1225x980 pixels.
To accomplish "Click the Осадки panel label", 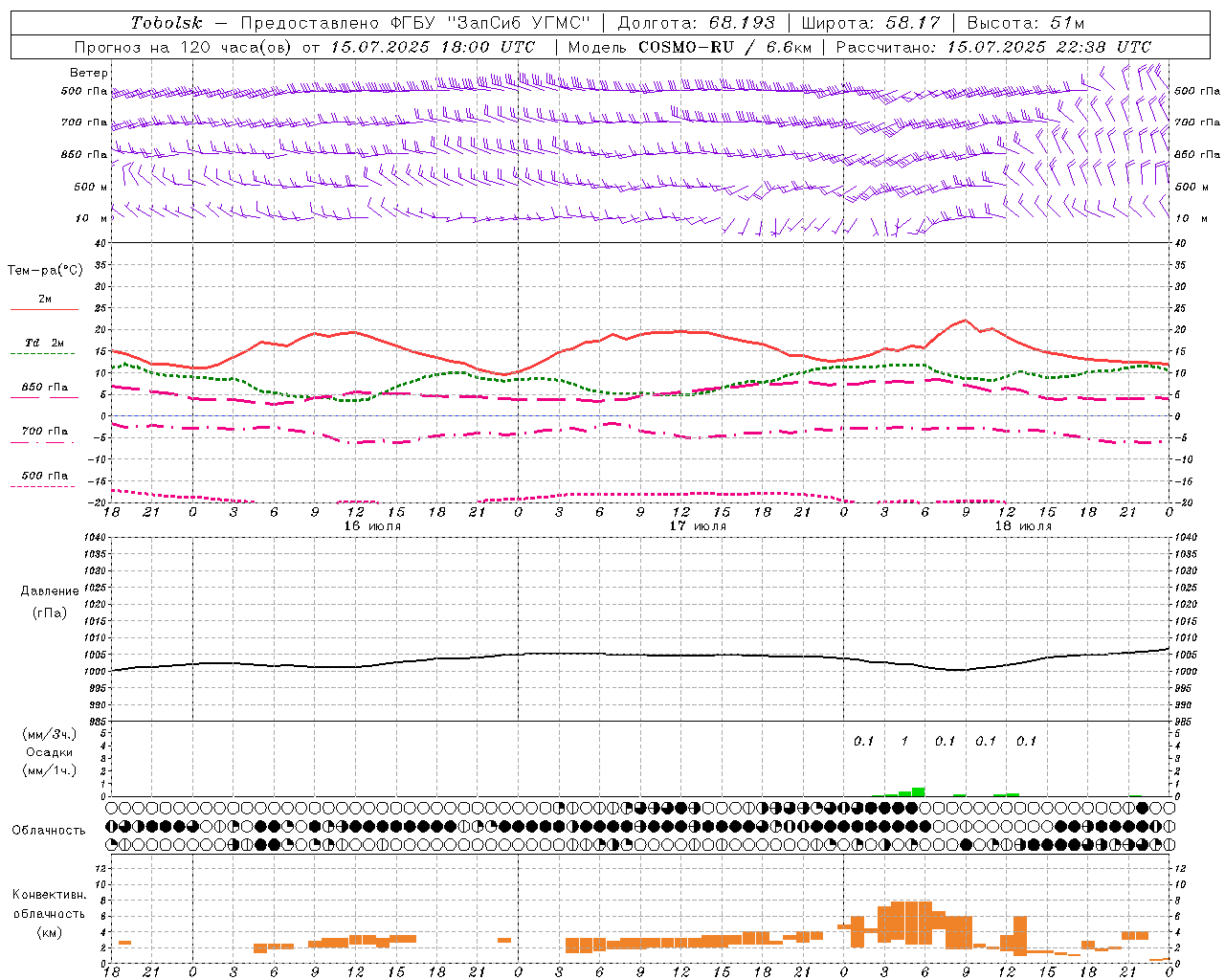I will click(x=50, y=752).
